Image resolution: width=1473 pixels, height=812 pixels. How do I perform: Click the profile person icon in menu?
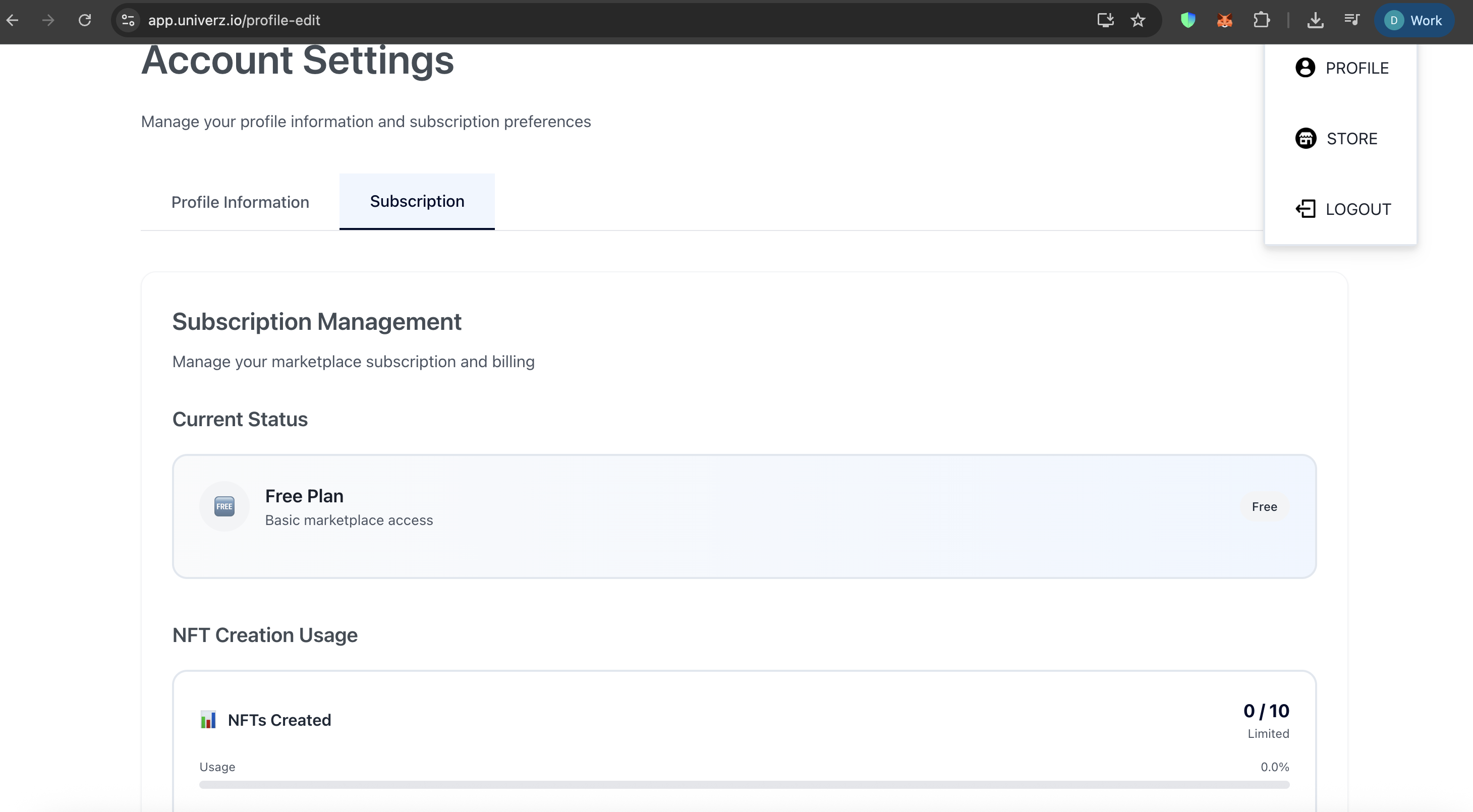point(1305,68)
